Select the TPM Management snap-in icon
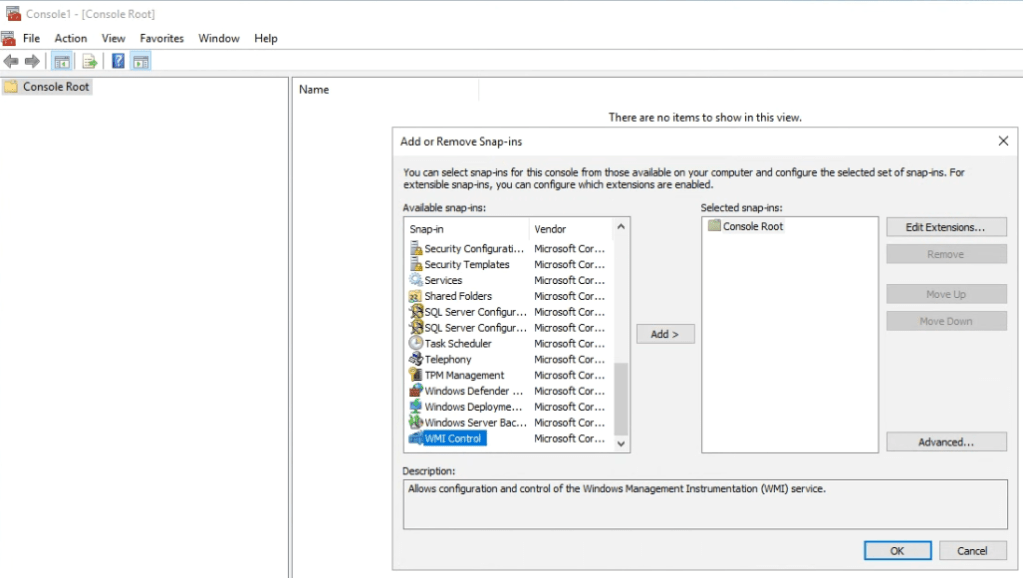This screenshot has width=1023, height=578. pos(416,375)
